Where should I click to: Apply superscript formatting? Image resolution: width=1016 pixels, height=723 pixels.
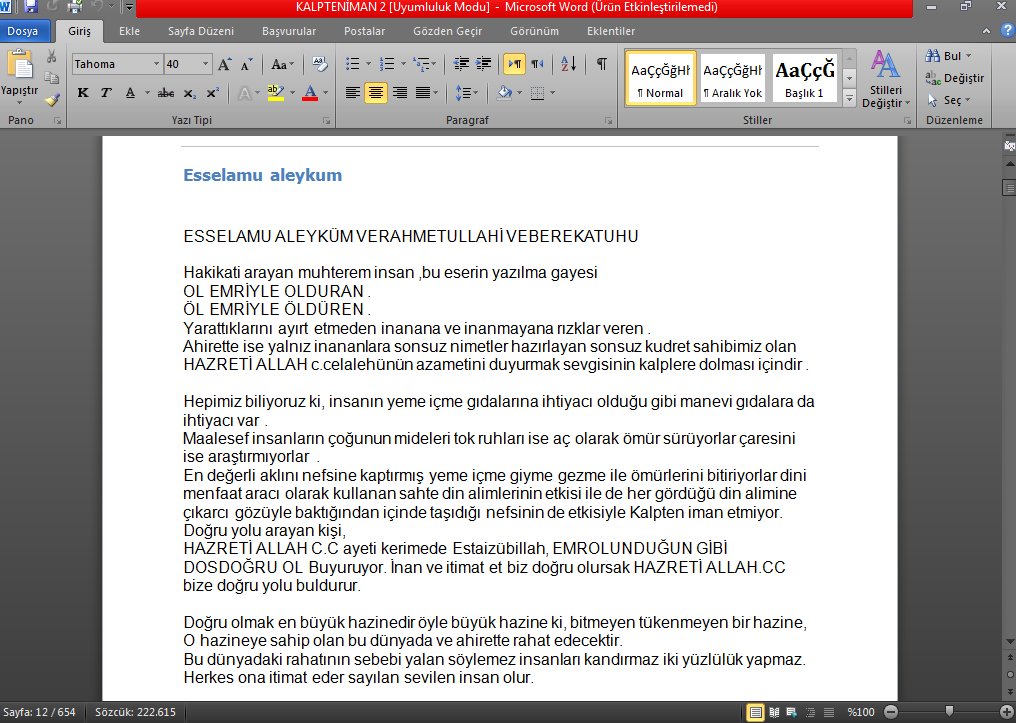point(212,93)
